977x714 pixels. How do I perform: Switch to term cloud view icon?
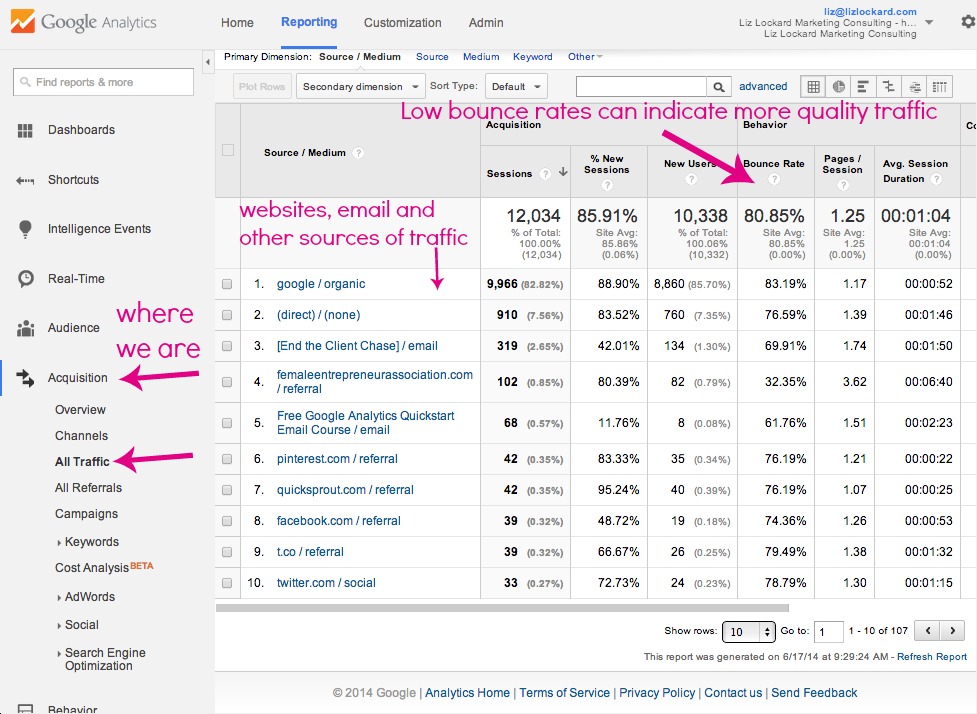click(x=914, y=87)
